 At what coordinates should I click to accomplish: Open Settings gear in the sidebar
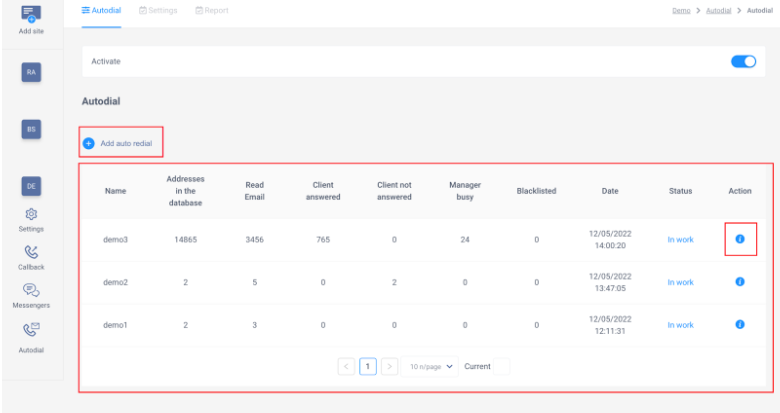tap(31, 214)
